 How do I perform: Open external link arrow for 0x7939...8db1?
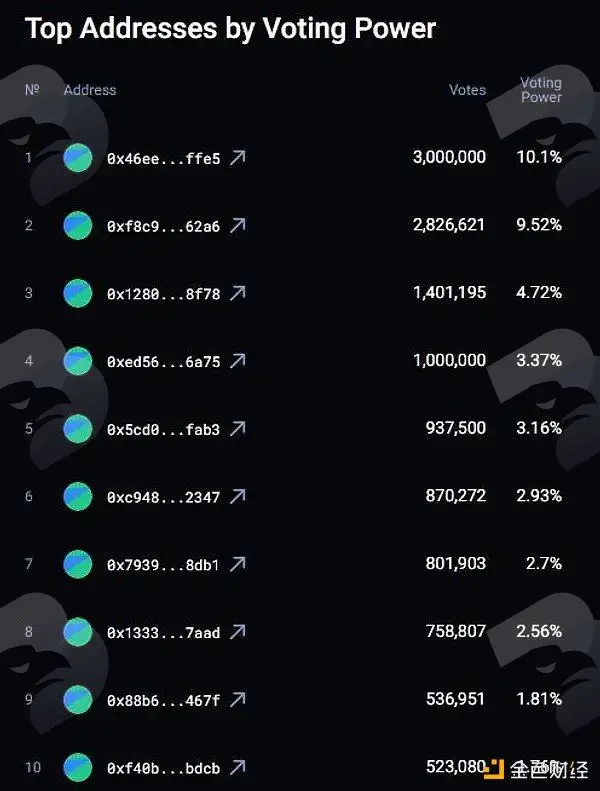click(238, 564)
